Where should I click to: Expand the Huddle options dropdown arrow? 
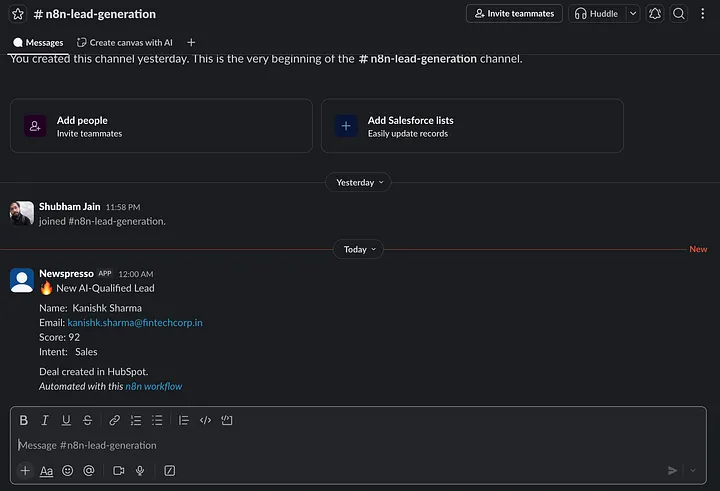633,14
